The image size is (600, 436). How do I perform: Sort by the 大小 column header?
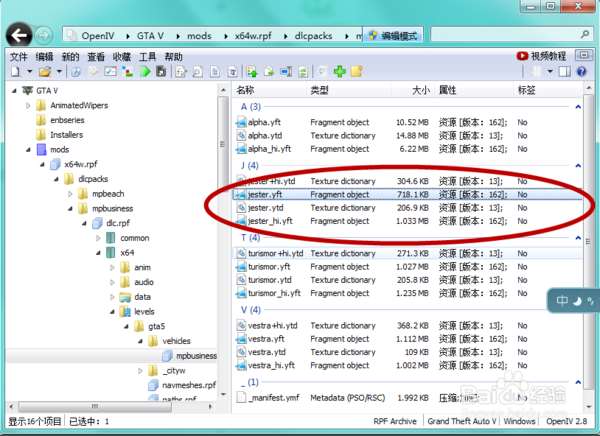coord(421,90)
